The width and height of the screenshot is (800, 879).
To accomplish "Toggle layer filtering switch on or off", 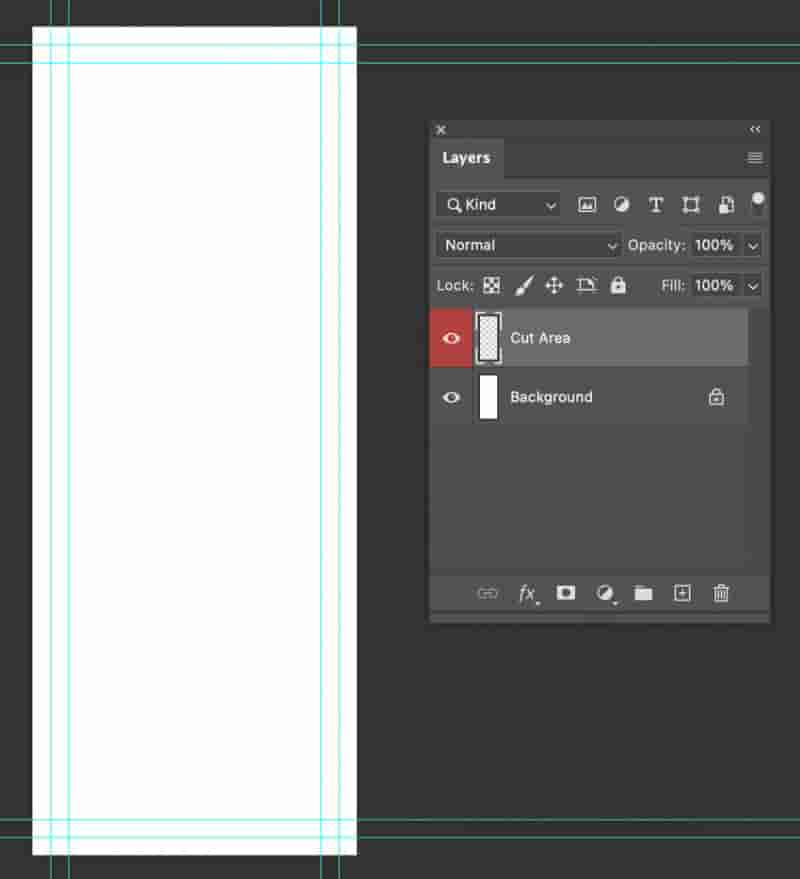I will click(757, 205).
